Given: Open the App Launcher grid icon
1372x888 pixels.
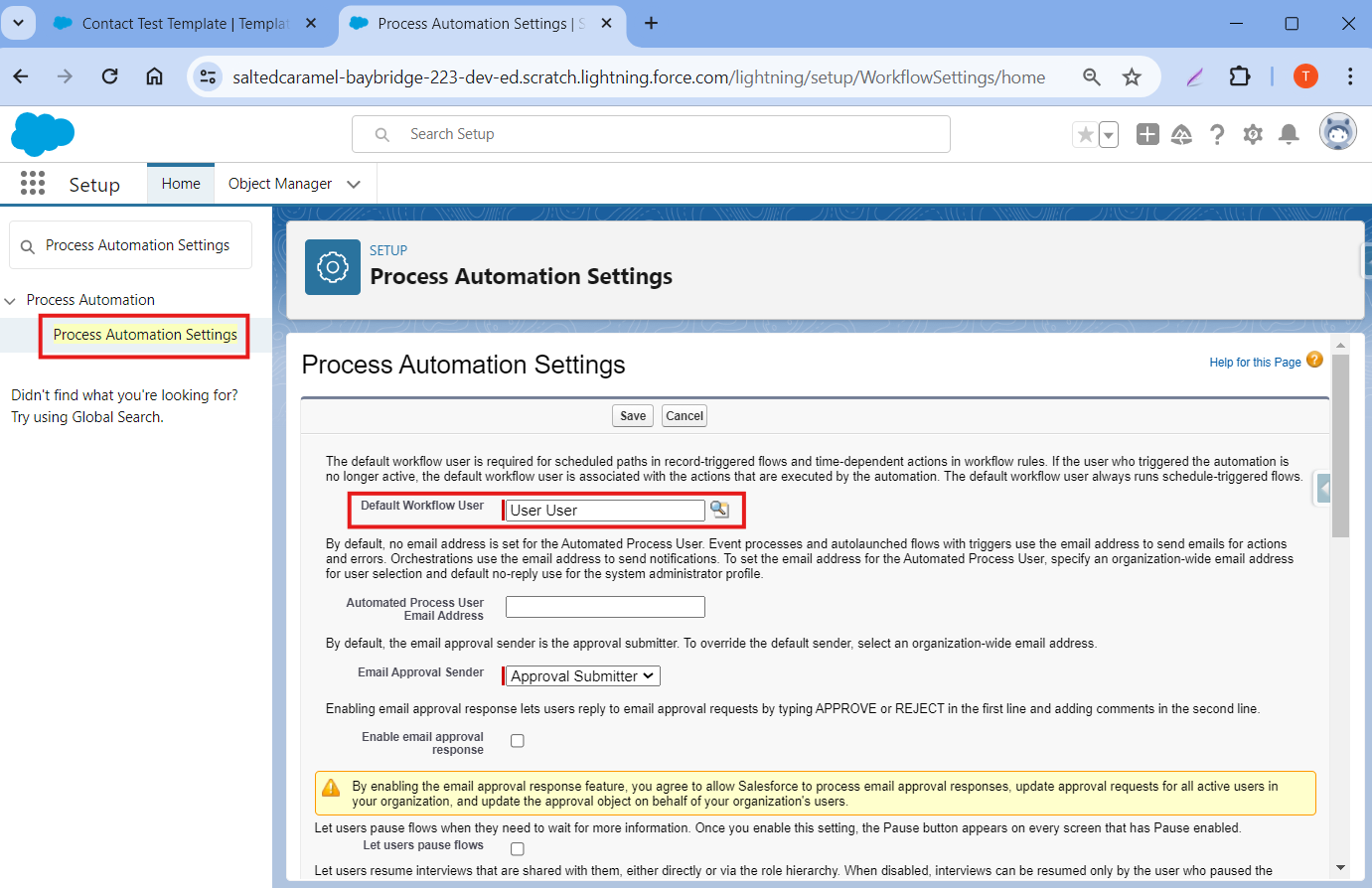Looking at the screenshot, I should tap(33, 183).
